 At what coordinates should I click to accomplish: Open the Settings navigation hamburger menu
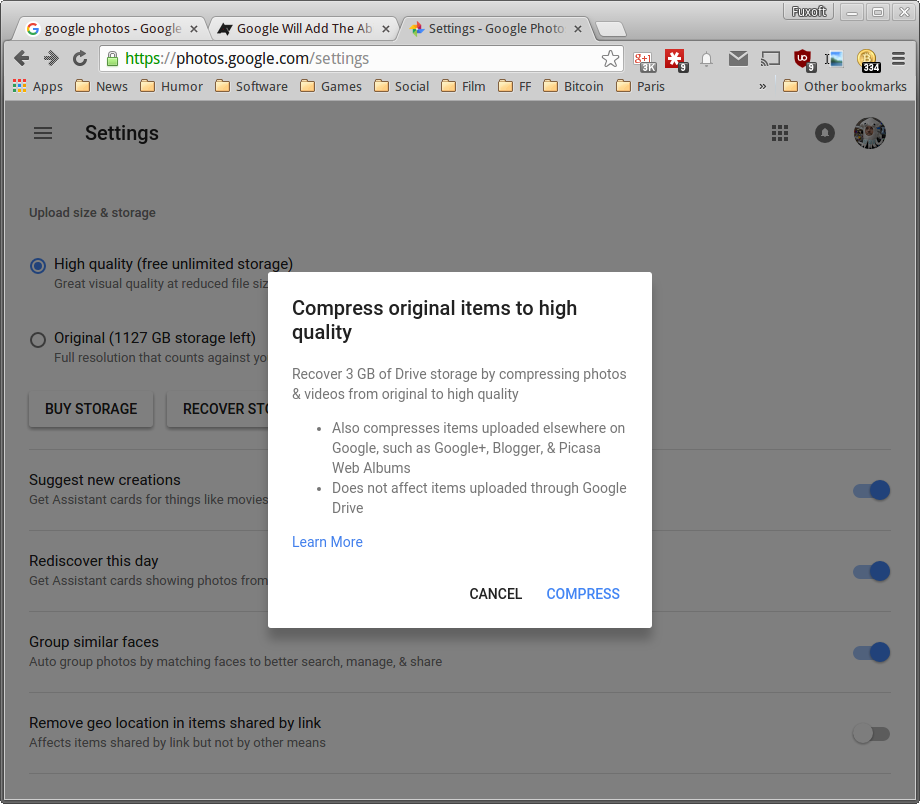[x=43, y=133]
